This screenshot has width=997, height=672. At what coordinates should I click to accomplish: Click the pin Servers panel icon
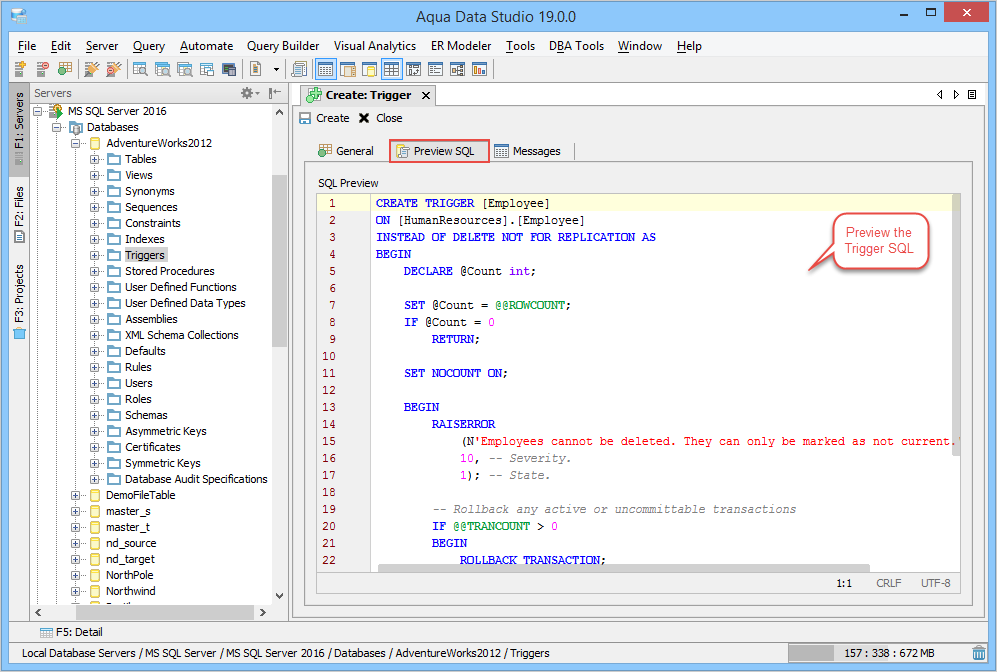coord(275,93)
